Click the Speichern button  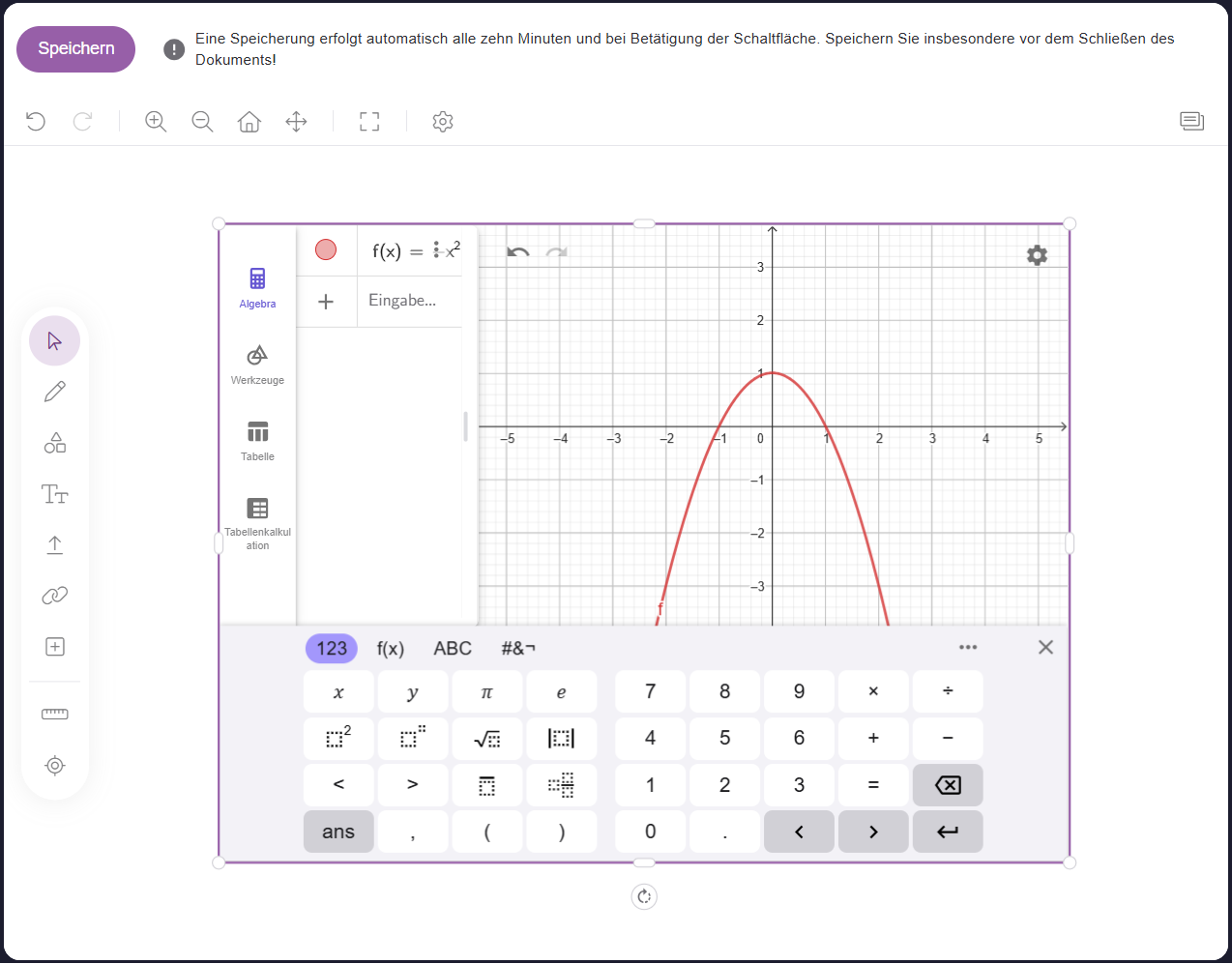[76, 49]
